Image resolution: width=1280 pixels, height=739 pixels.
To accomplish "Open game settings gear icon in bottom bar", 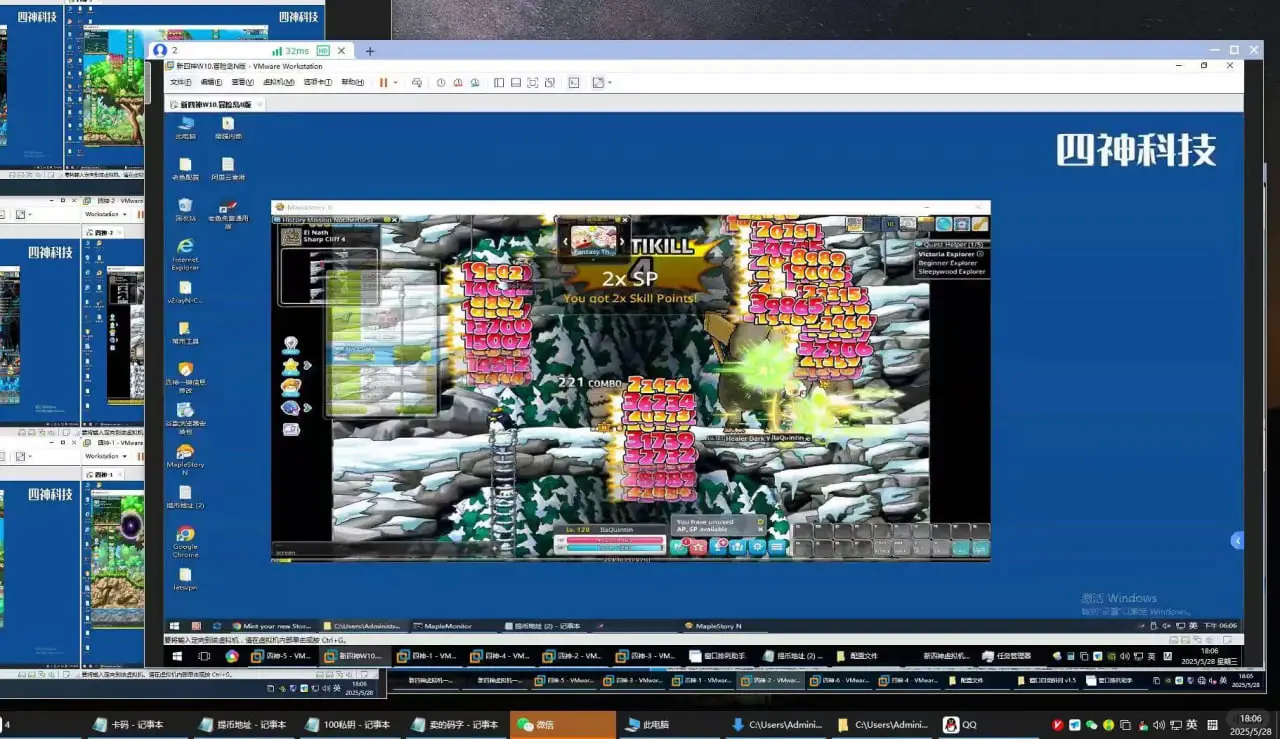I will [757, 547].
